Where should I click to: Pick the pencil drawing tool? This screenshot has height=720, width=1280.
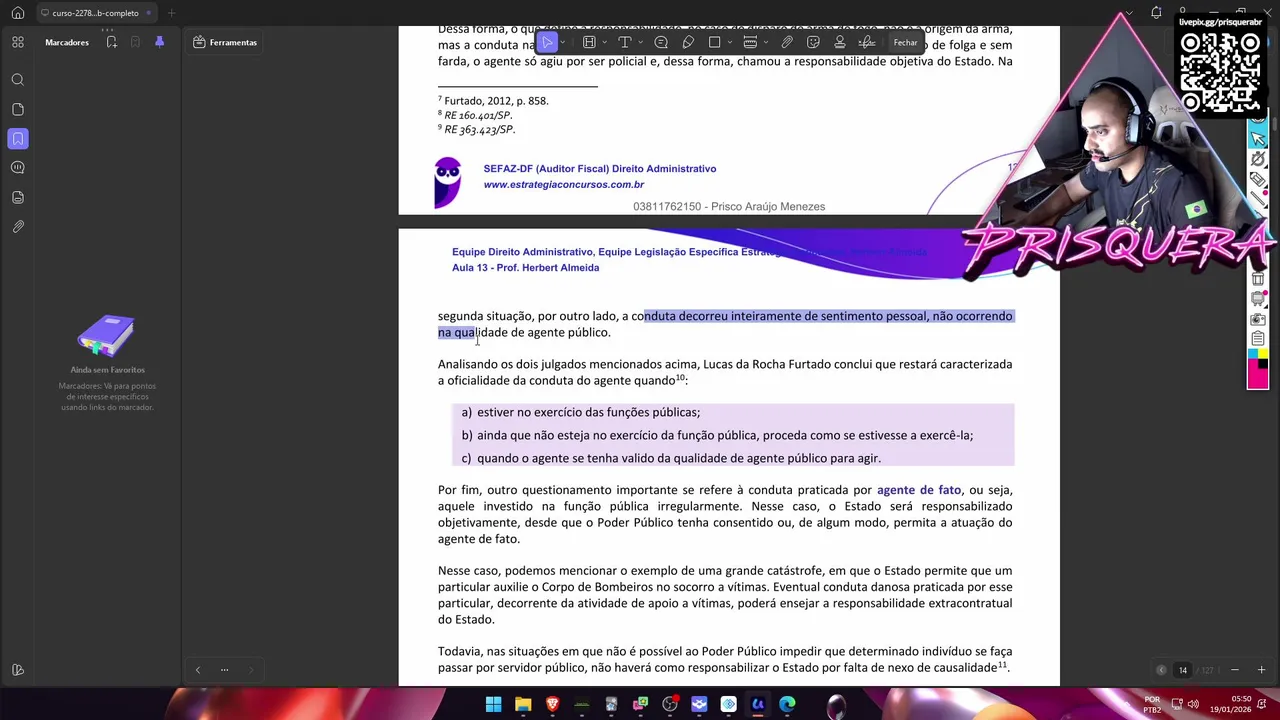[688, 42]
